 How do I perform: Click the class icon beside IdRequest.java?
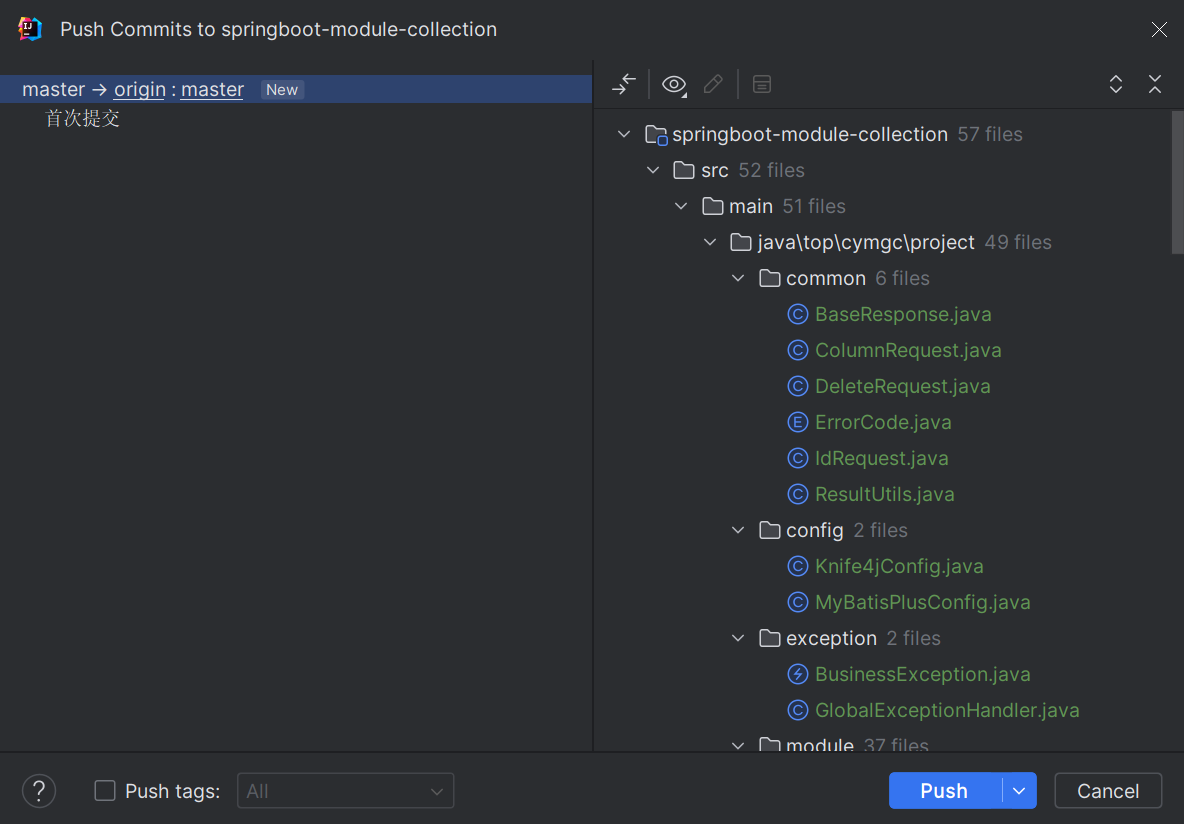point(797,458)
